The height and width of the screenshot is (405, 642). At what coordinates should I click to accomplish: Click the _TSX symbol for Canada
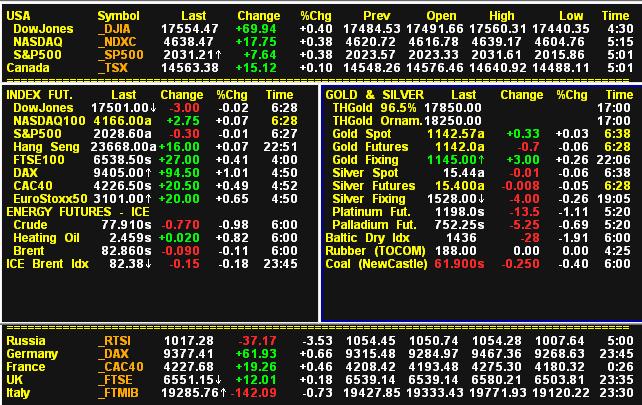click(x=113, y=68)
